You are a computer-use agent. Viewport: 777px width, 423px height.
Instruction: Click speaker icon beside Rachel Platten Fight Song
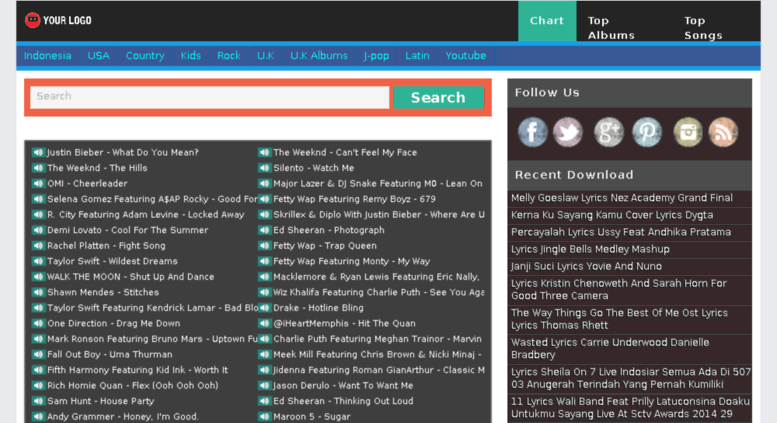[x=38, y=246]
